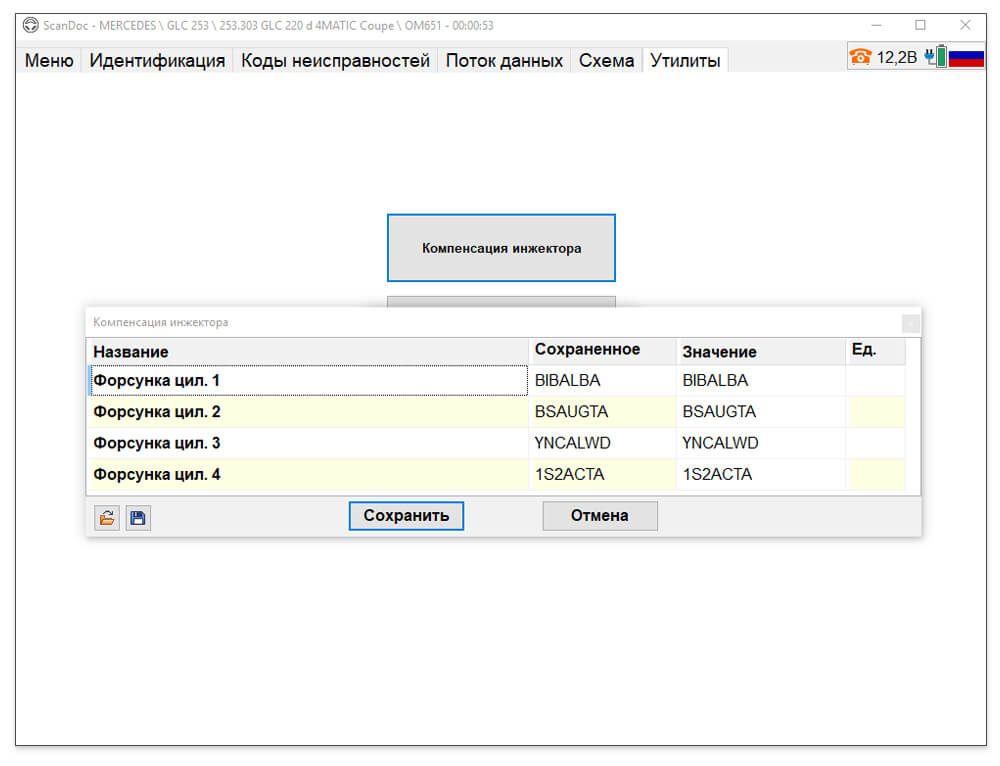Click the open folder icon in dialog
Image resolution: width=1000 pixels, height=766 pixels.
(107, 517)
